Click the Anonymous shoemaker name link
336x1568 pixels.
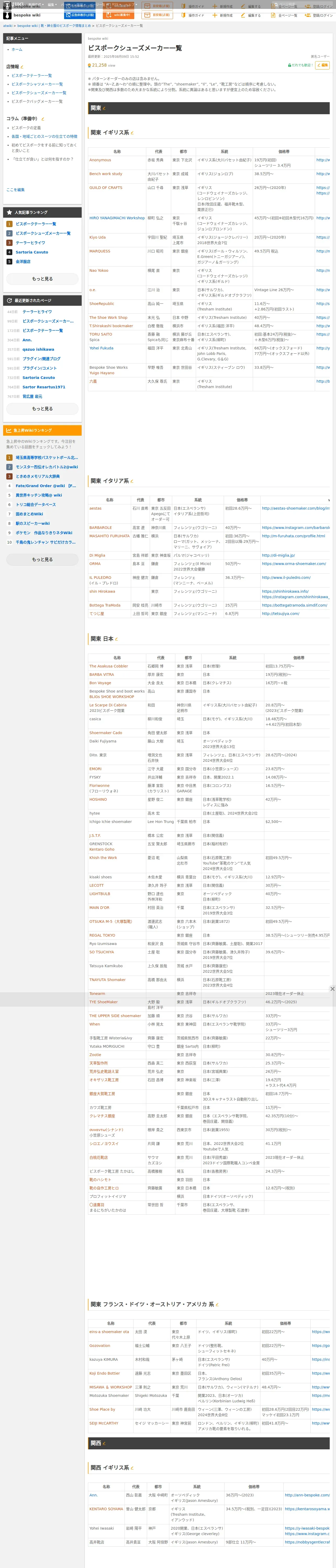coord(100,160)
